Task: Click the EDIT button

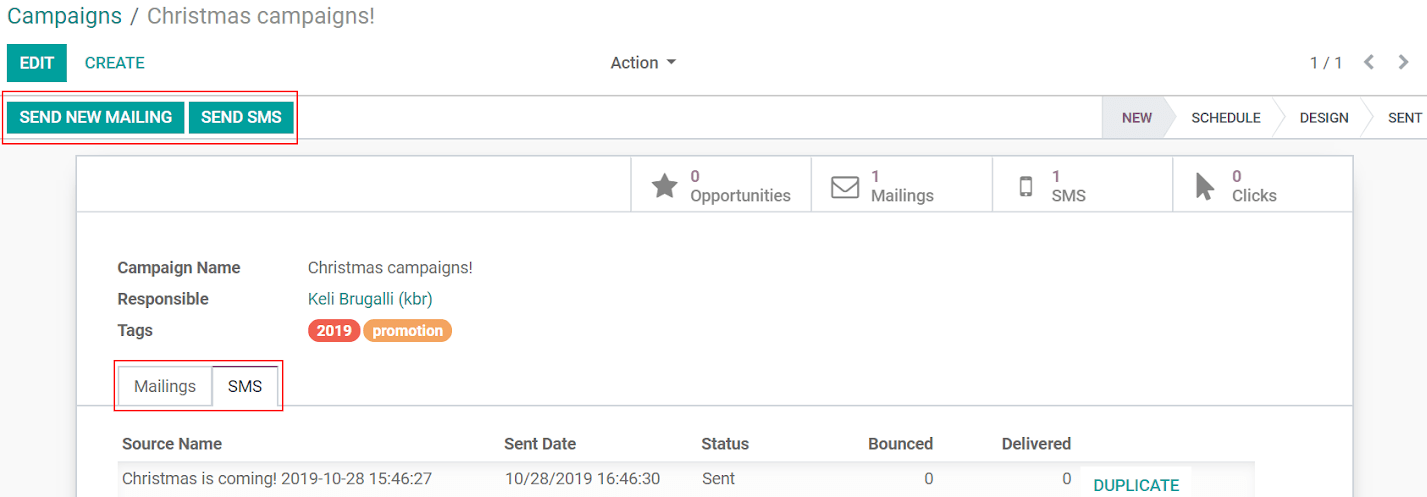Action: click(37, 63)
